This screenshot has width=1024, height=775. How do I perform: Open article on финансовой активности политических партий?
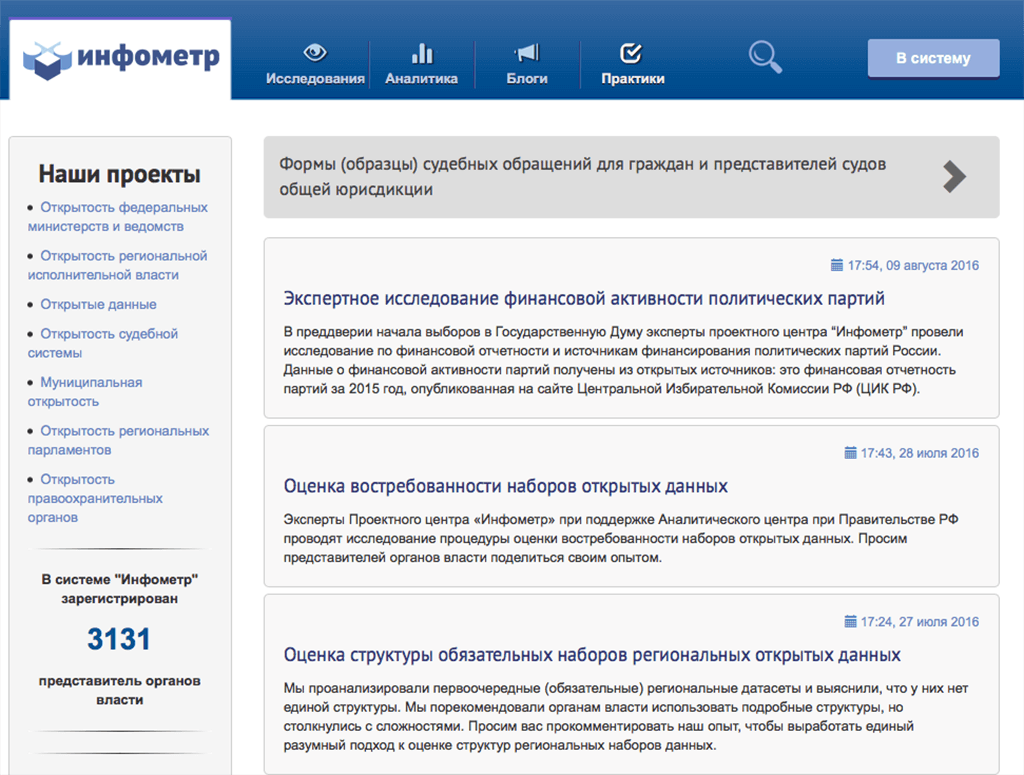click(584, 299)
